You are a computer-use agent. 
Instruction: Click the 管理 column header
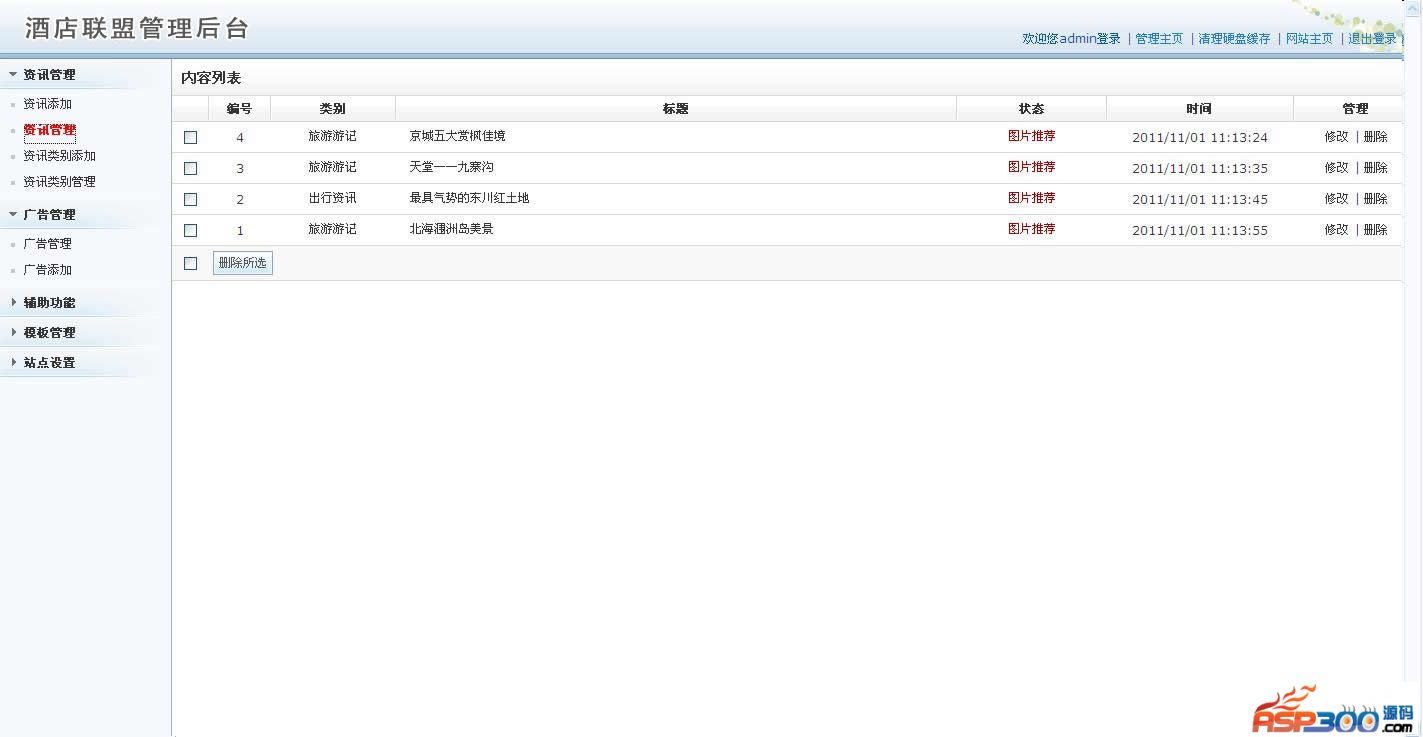tap(1356, 109)
